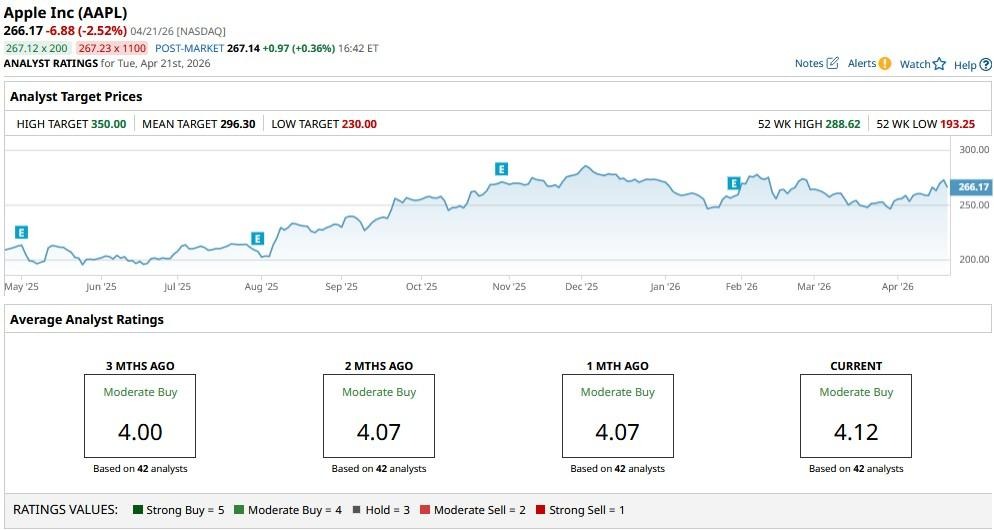The image size is (994, 530).
Task: Click the 266.17 price label on chart
Action: (972, 187)
